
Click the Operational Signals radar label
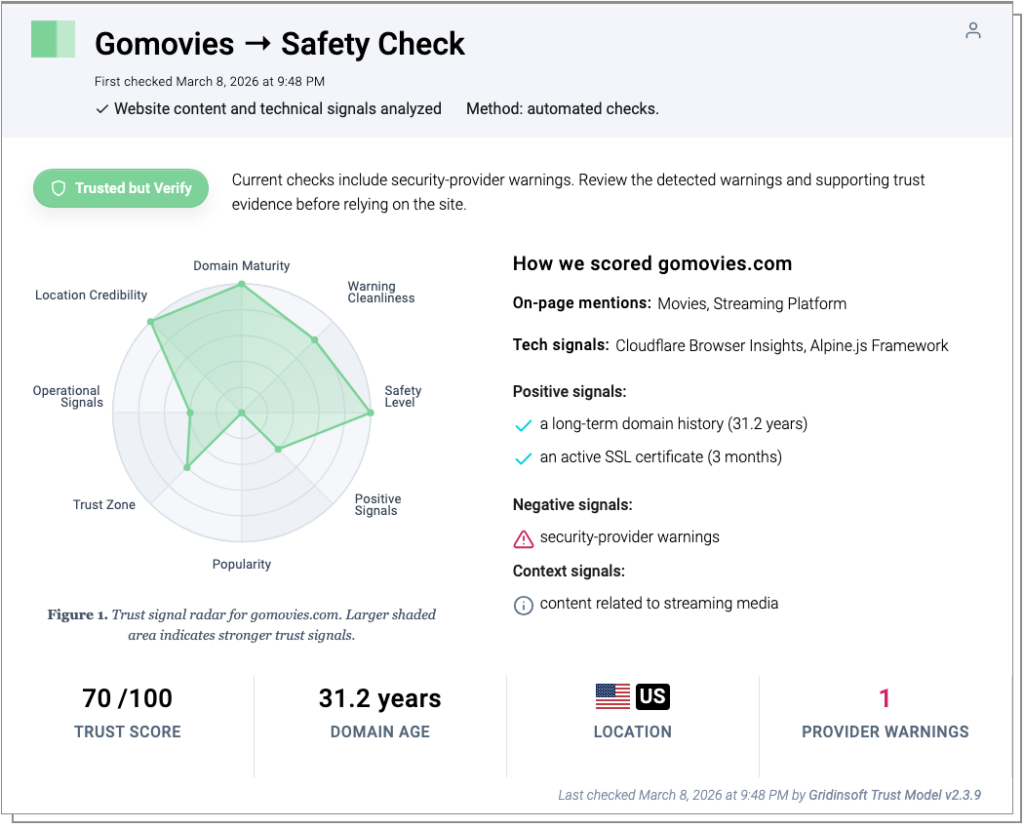click(68, 397)
